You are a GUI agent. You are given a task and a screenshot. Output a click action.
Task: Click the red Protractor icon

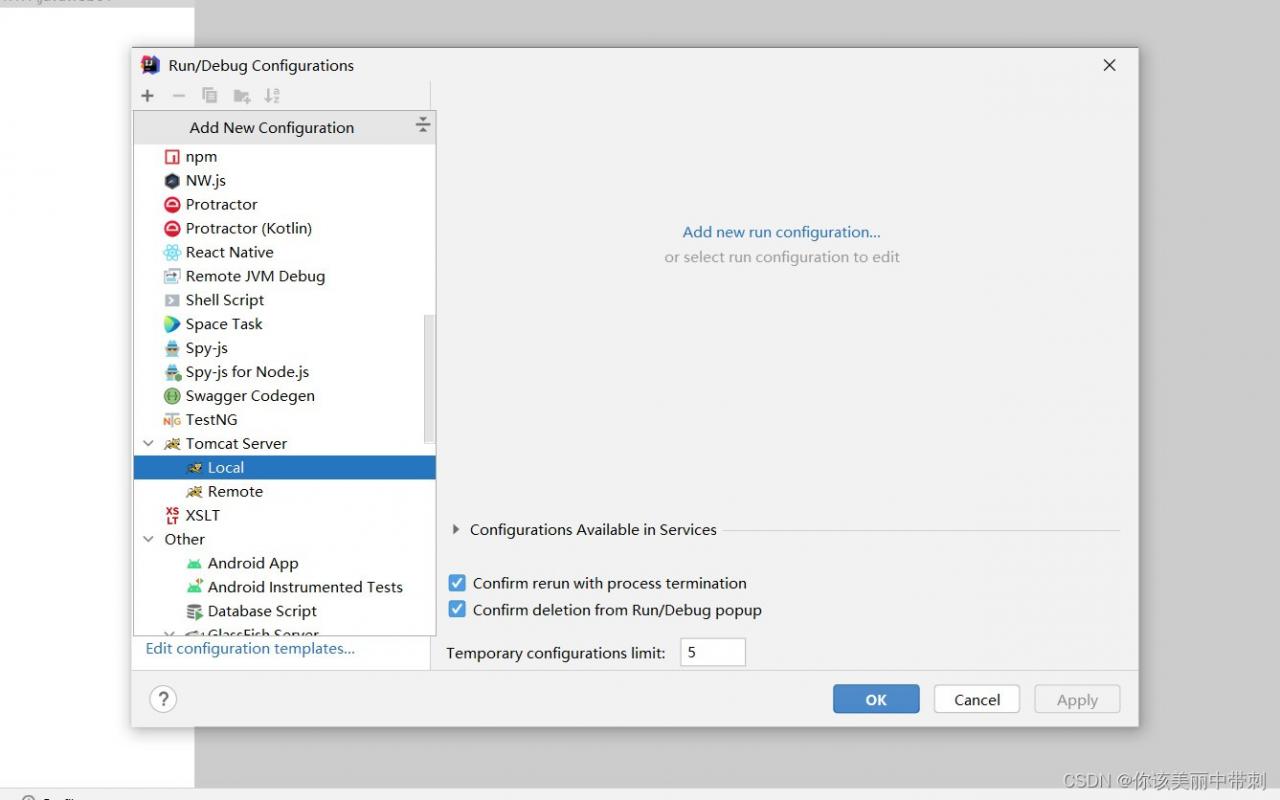click(172, 205)
